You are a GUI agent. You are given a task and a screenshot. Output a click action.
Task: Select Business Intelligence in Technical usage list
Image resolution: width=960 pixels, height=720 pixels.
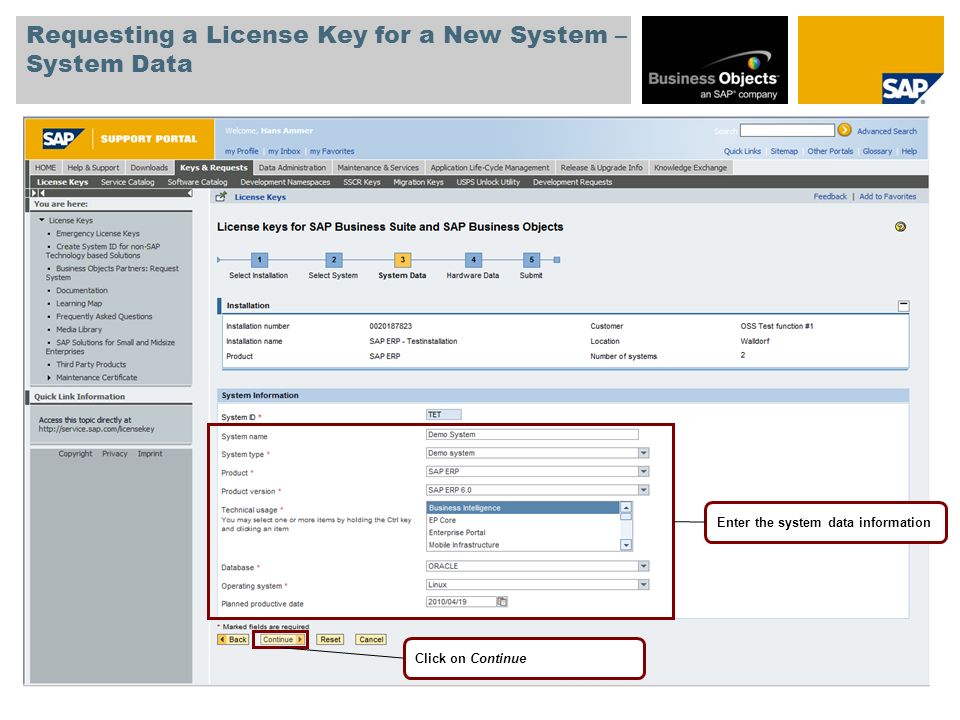[x=523, y=508]
